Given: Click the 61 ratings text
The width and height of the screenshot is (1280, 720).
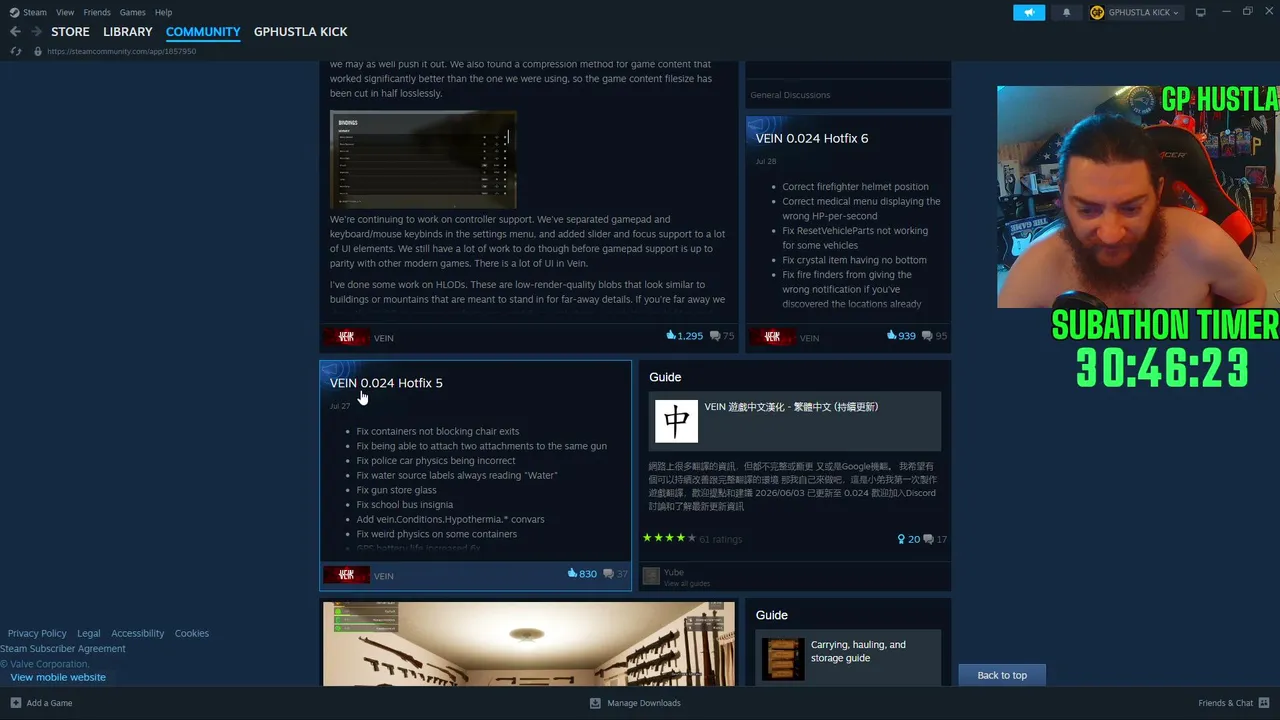Looking at the screenshot, I should coord(720,539).
